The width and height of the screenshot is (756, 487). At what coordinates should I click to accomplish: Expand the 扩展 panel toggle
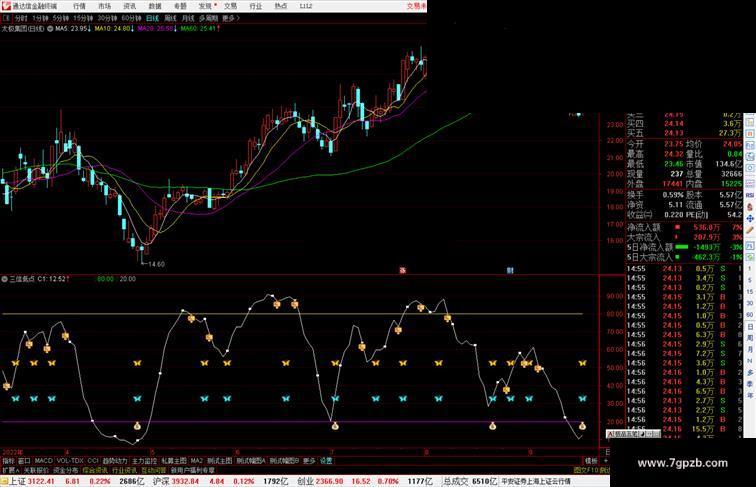pos(10,470)
